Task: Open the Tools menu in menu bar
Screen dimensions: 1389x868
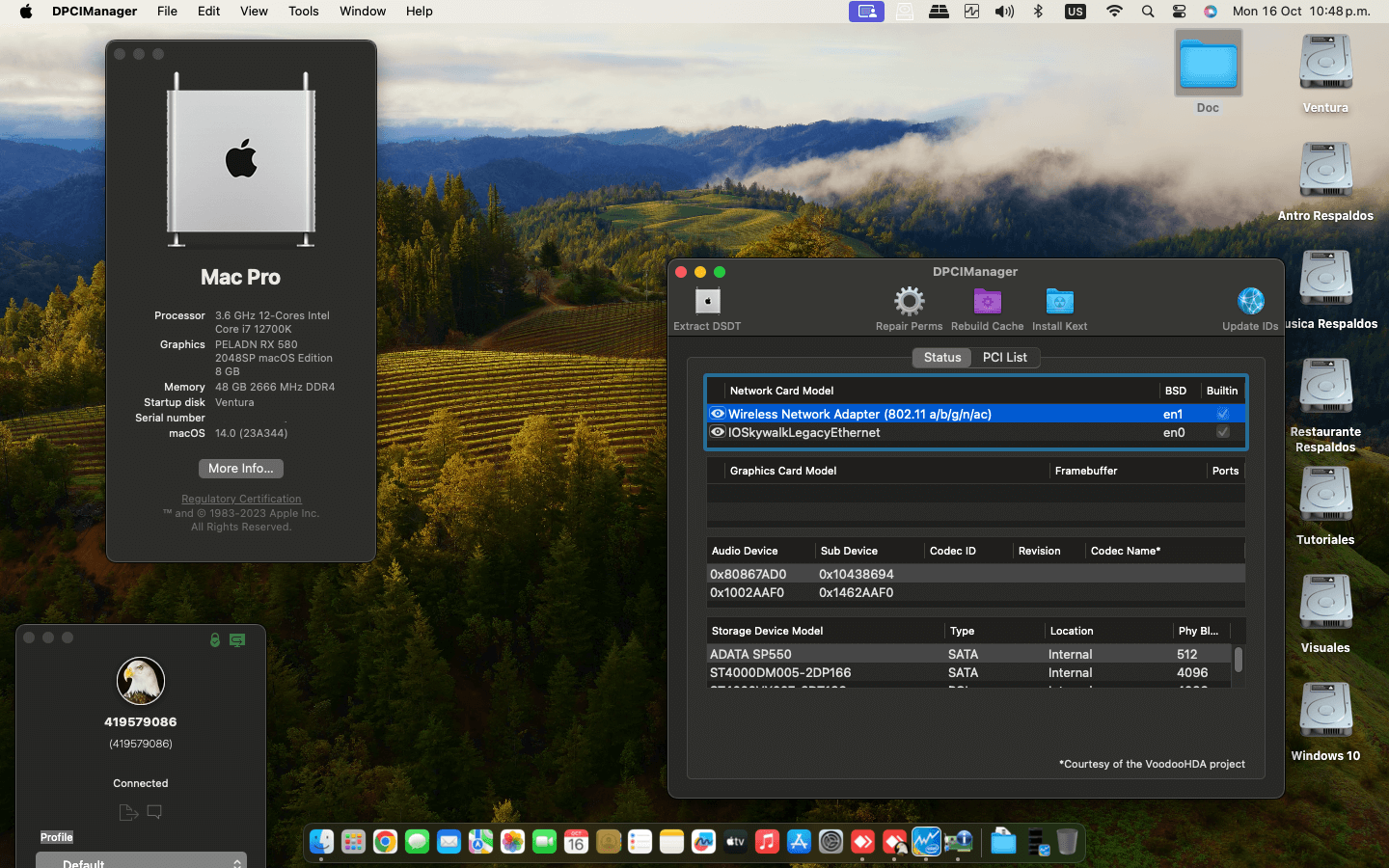Action: (303, 12)
